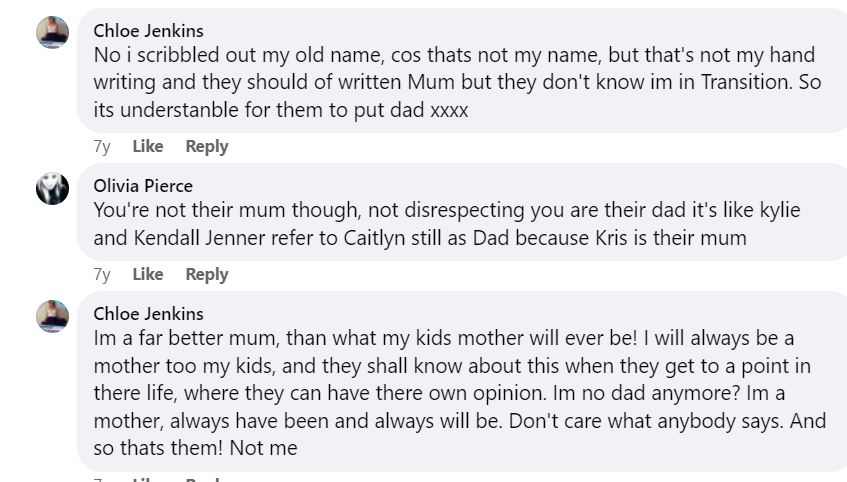Open Chloe Jenkins' avatar on first comment
847x482 pixels.
coord(53,33)
